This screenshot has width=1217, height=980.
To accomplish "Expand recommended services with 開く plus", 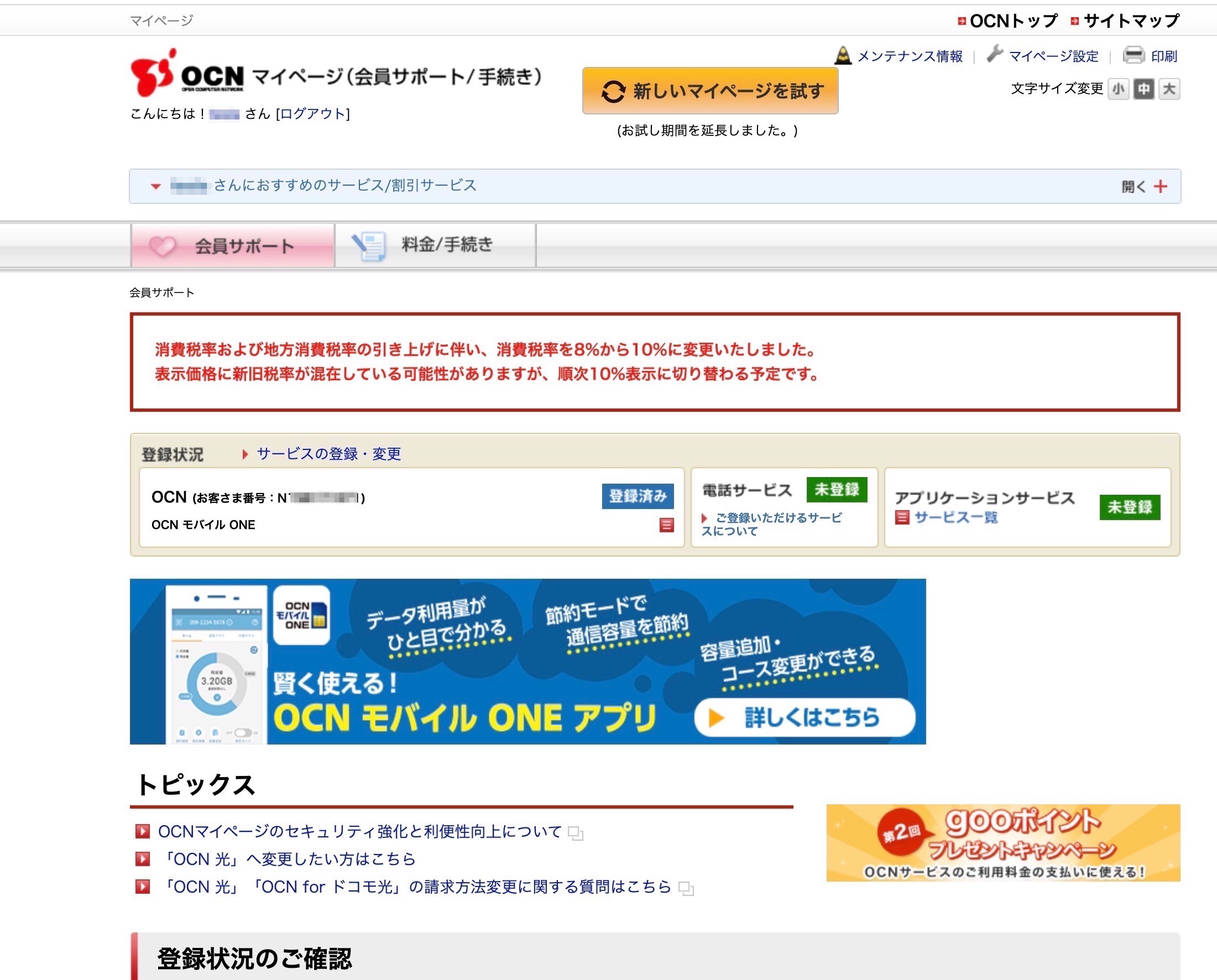I will (x=1144, y=186).
